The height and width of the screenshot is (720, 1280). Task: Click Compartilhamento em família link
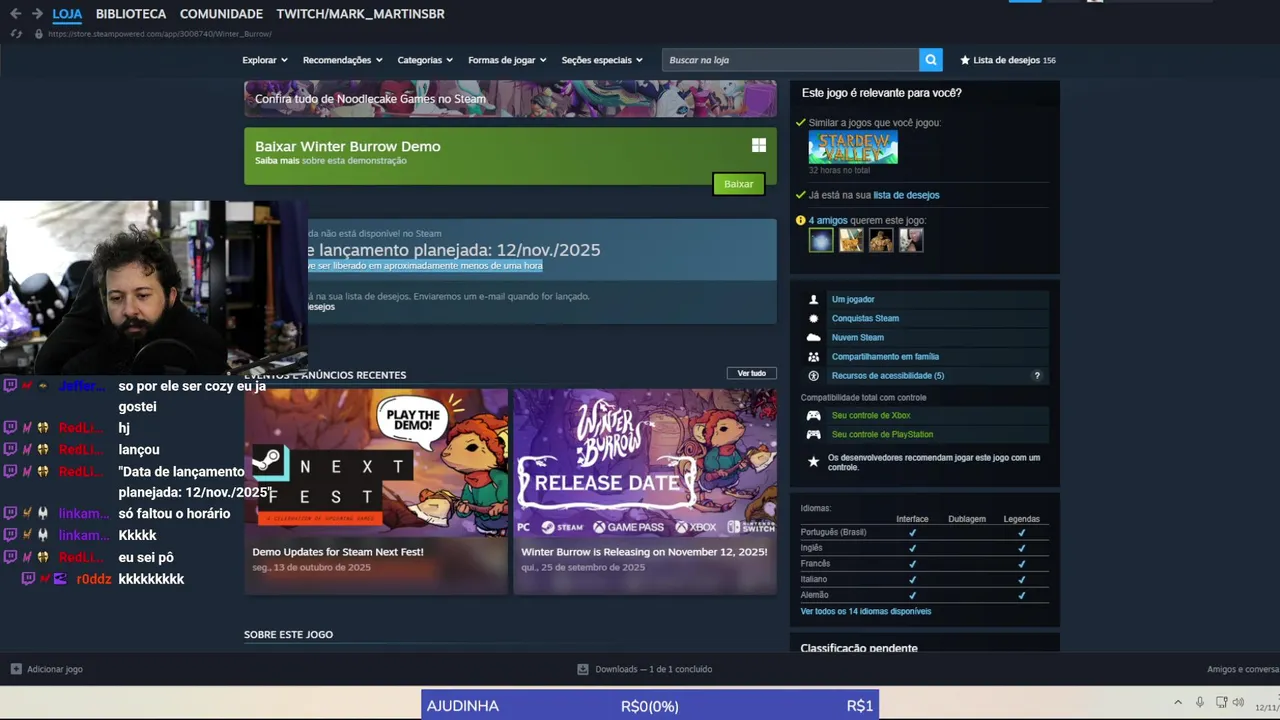(885, 356)
